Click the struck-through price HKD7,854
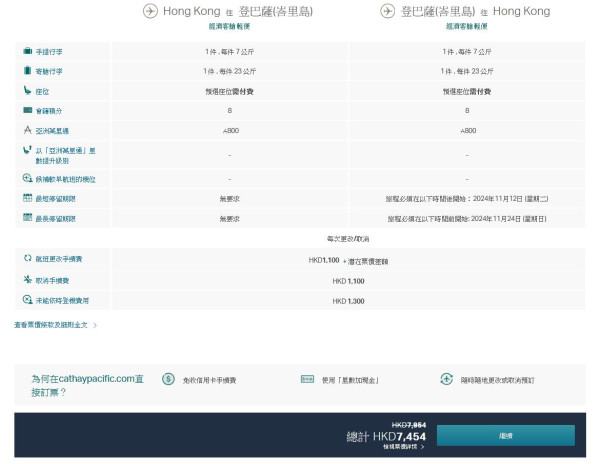Screen dimensions: 600x464 409,425
